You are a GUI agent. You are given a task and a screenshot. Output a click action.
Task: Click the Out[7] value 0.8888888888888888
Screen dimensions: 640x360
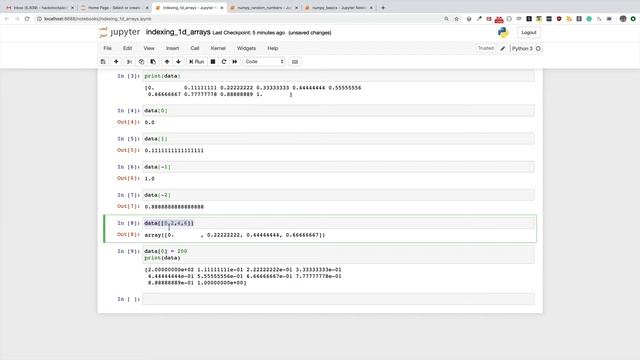tap(174, 207)
